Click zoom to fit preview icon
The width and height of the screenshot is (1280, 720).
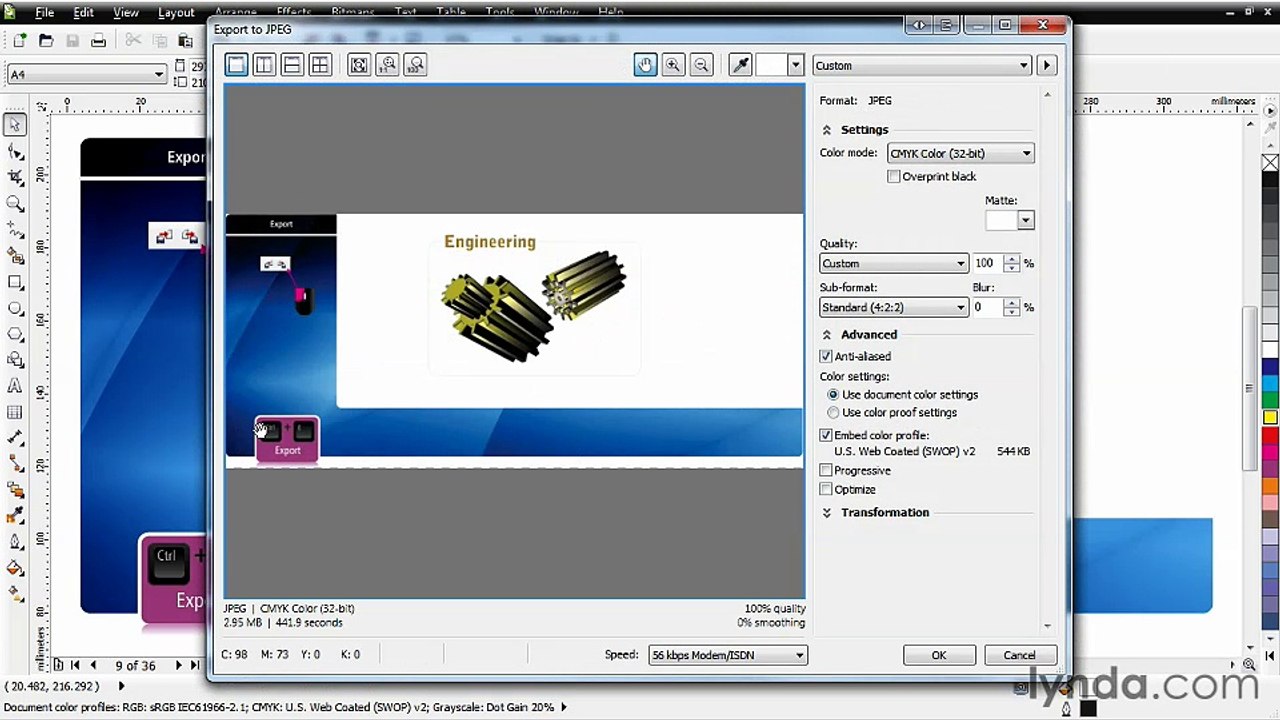click(359, 65)
